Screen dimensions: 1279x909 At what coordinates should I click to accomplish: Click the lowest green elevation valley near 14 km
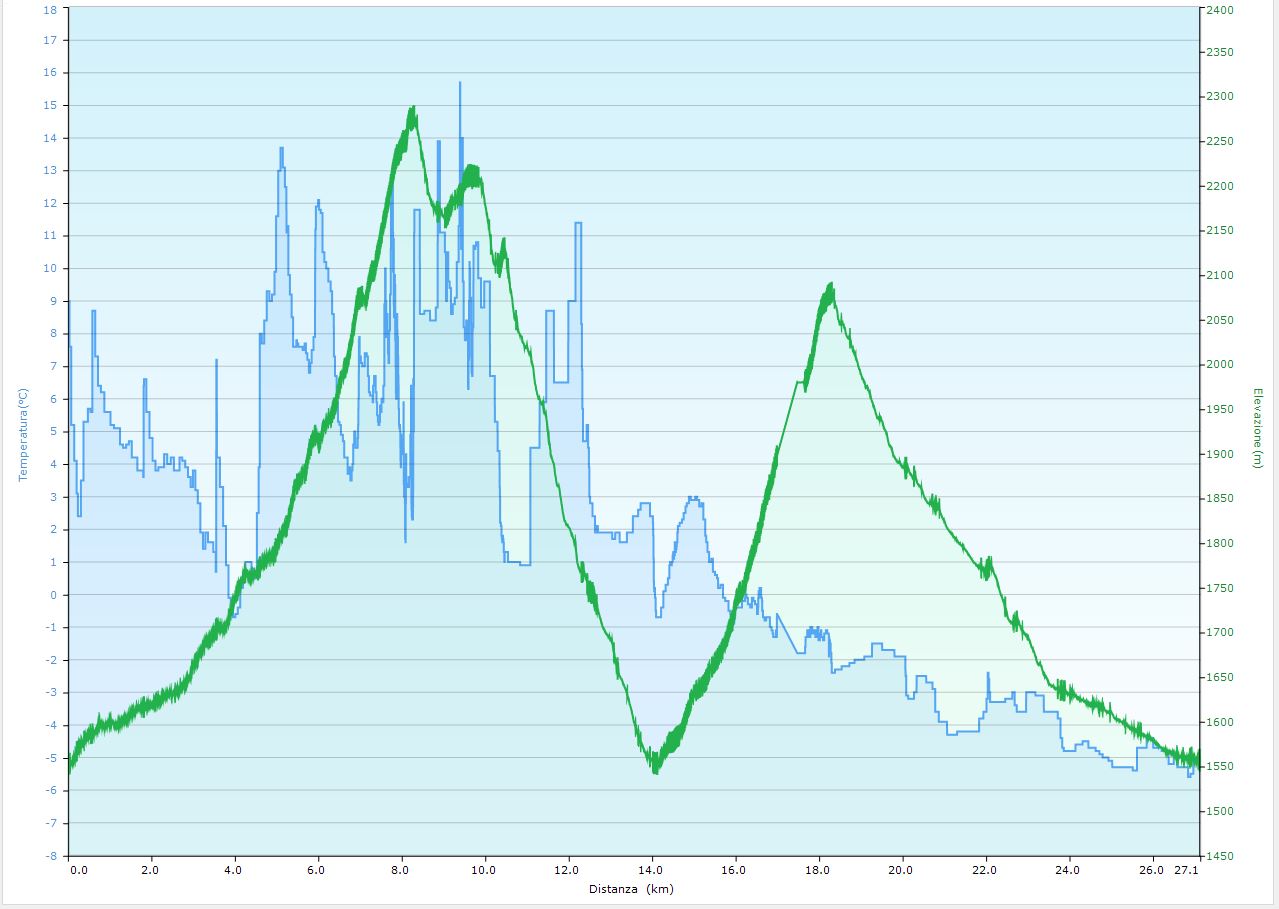point(655,771)
